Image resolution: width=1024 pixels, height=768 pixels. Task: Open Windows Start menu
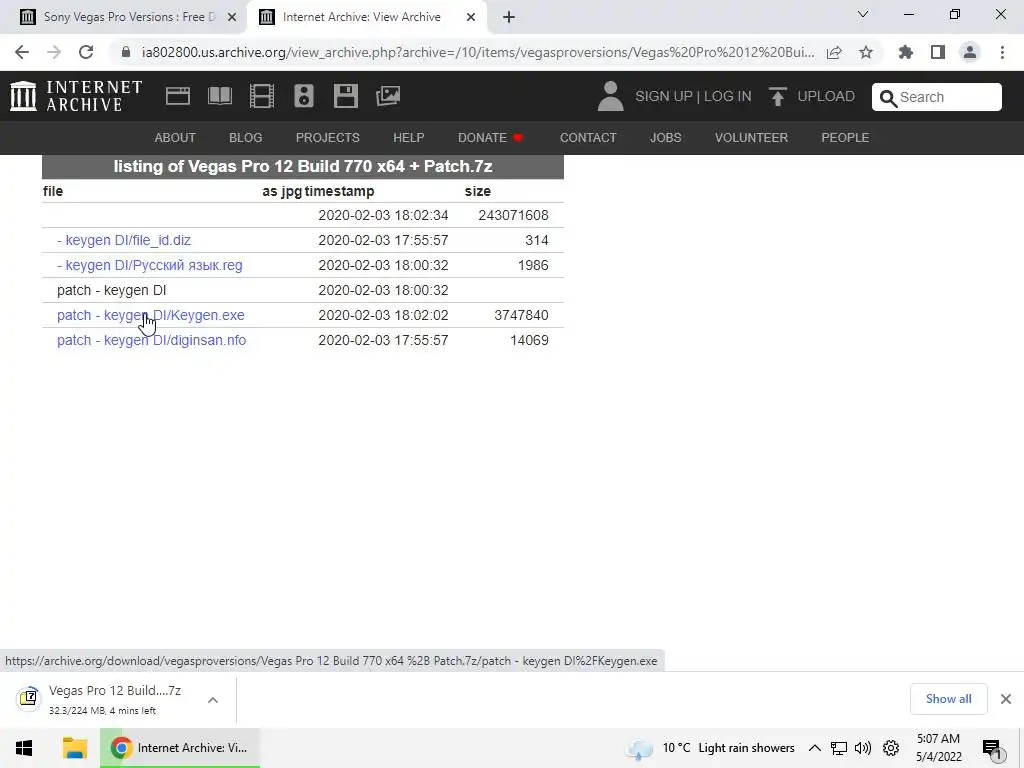pos(24,748)
